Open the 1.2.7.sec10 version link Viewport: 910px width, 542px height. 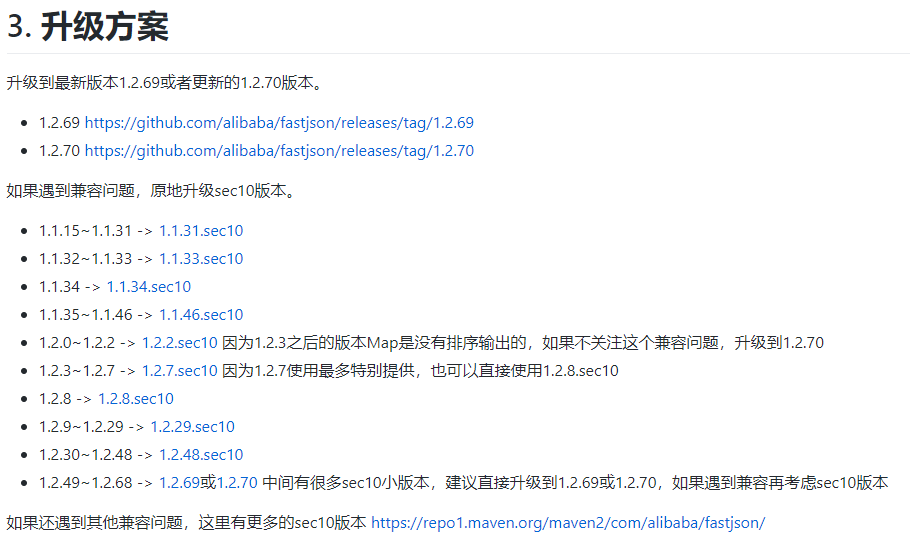(179, 371)
